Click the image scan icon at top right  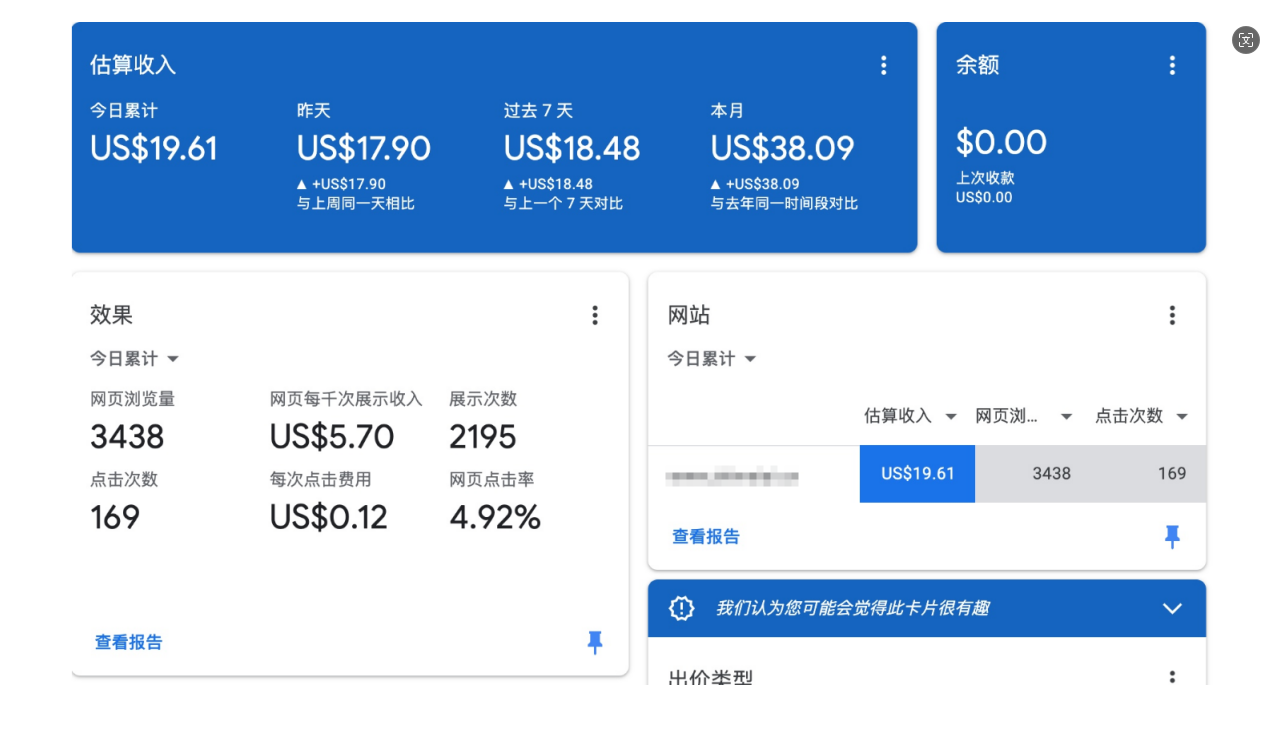coord(1245,41)
